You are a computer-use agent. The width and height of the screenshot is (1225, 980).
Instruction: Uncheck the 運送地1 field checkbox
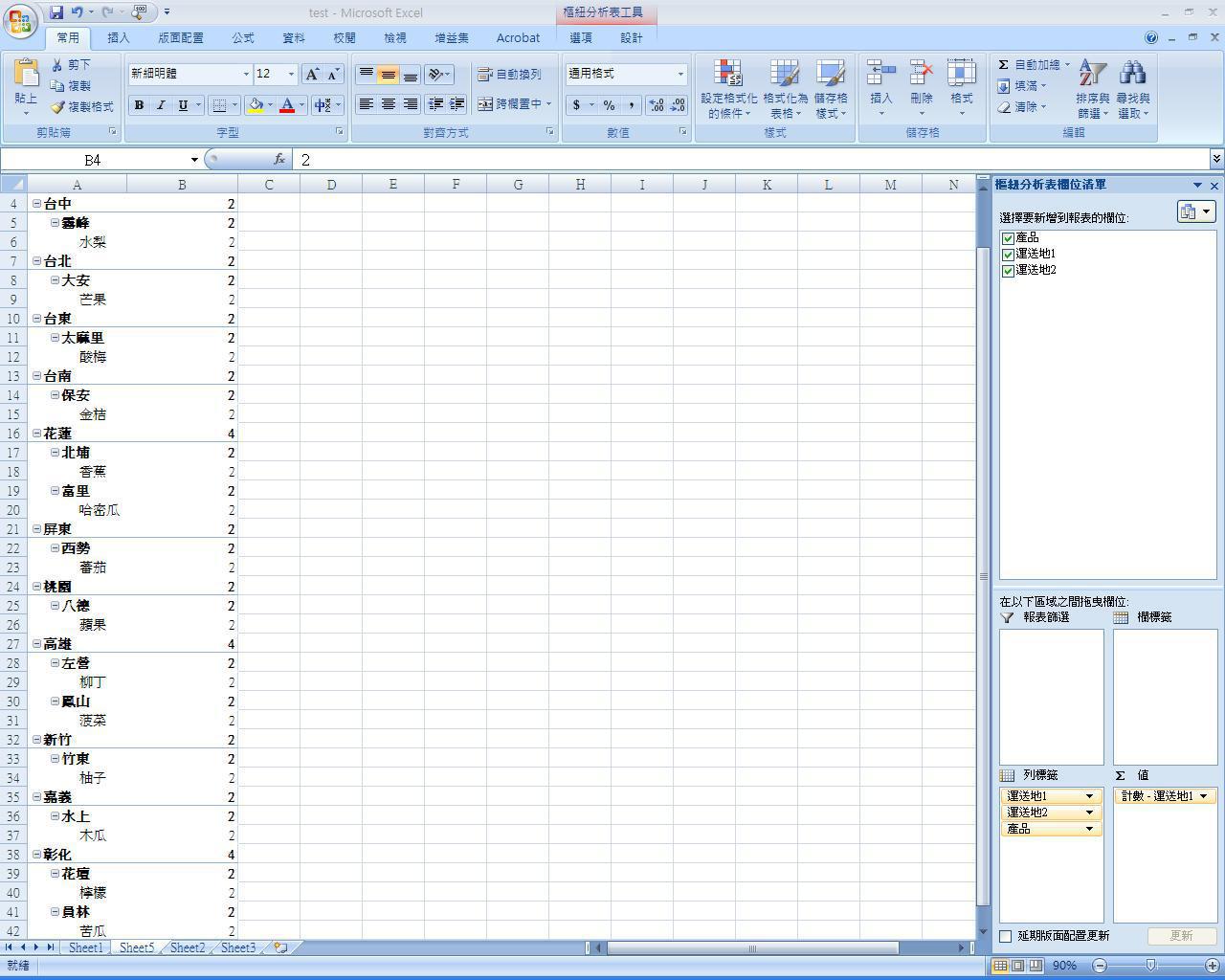pos(1008,255)
